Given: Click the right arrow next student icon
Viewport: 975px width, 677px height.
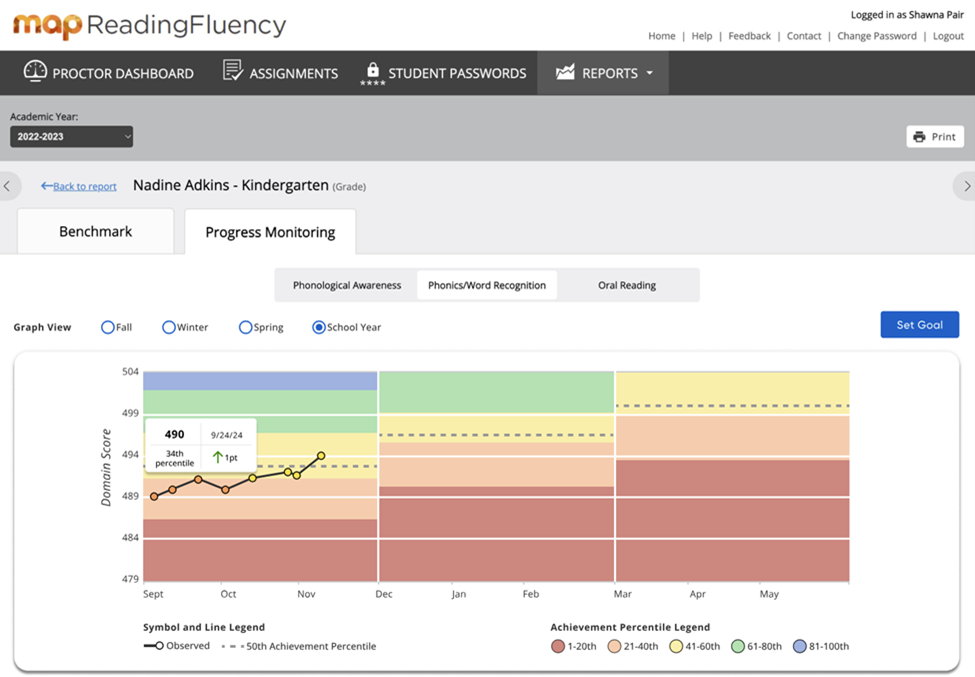Looking at the screenshot, I should click(966, 186).
